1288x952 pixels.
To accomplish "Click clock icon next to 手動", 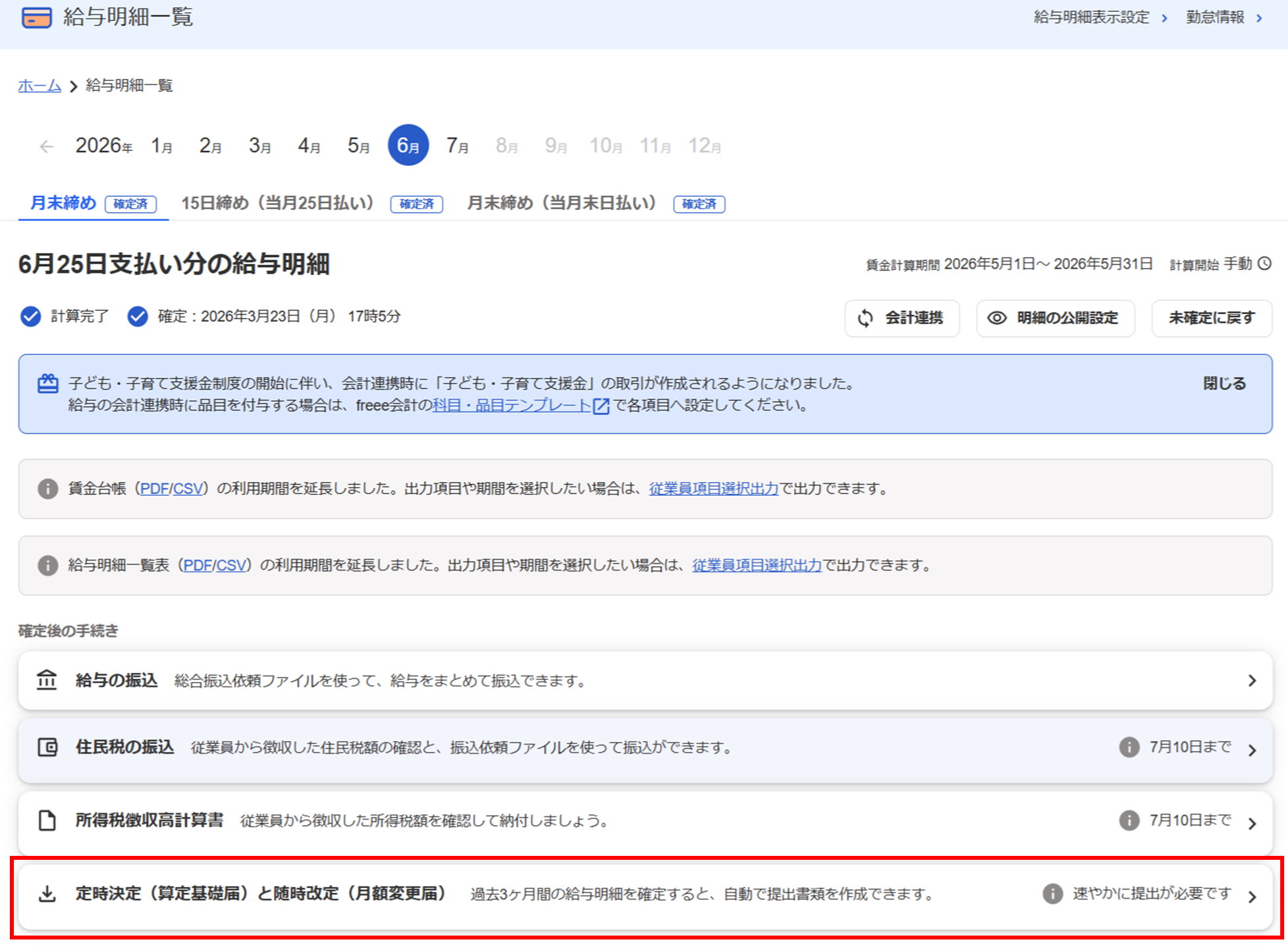I will click(x=1264, y=264).
